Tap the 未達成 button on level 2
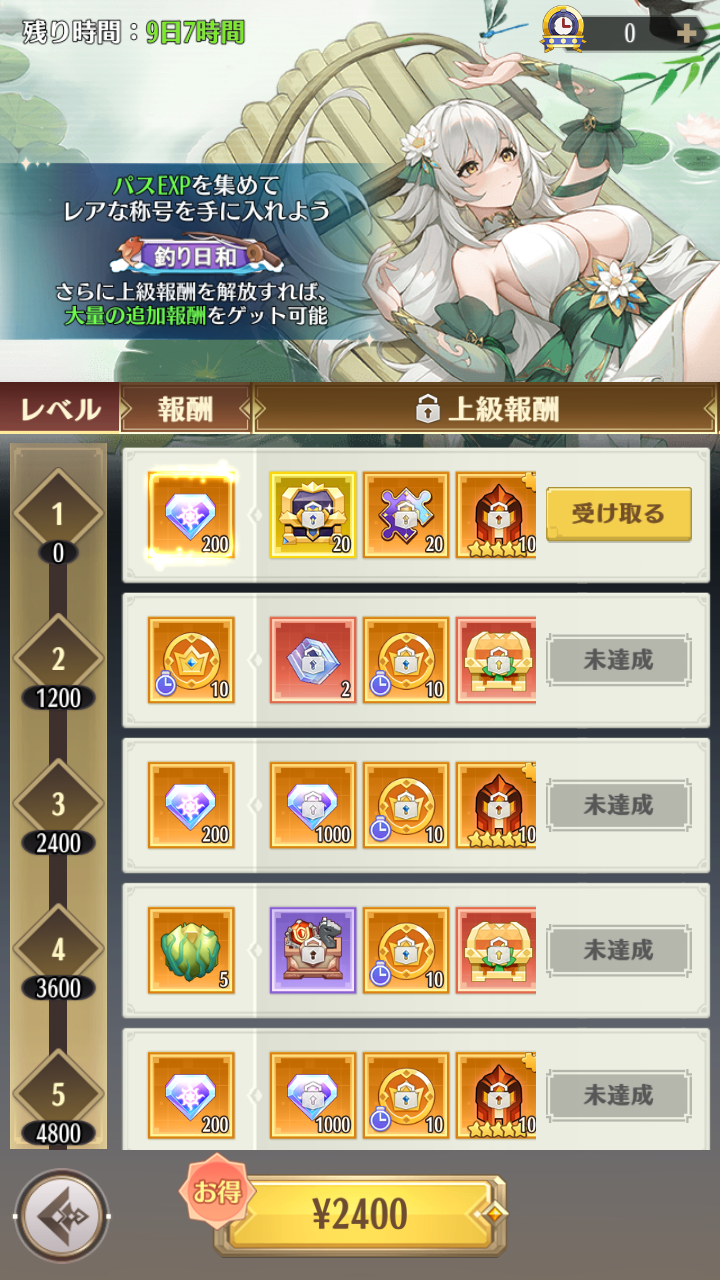The height and width of the screenshot is (1280, 720). click(618, 660)
